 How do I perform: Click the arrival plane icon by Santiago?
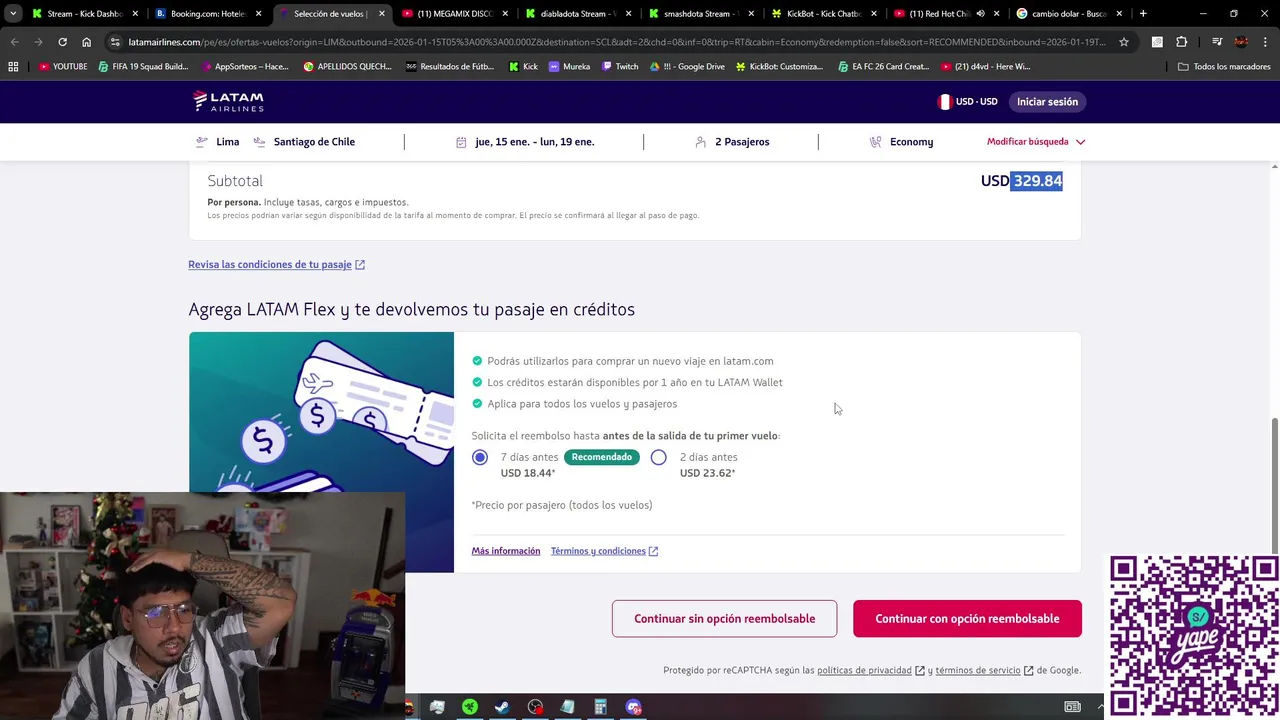coord(259,142)
